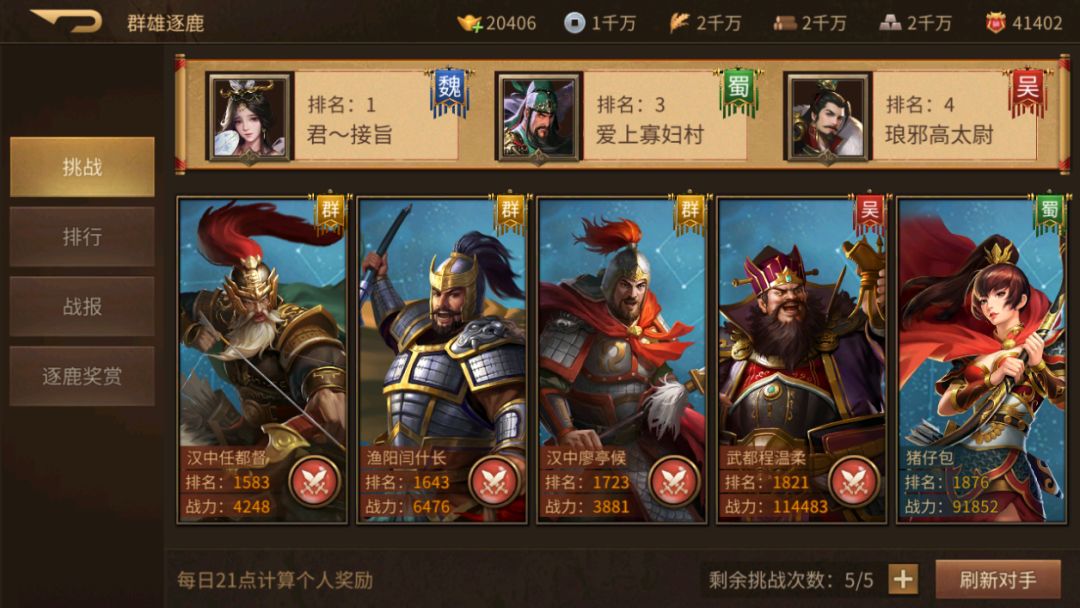Screen dimensions: 1080x608
Task: Switch to the 排行 tab
Action: [x=82, y=237]
